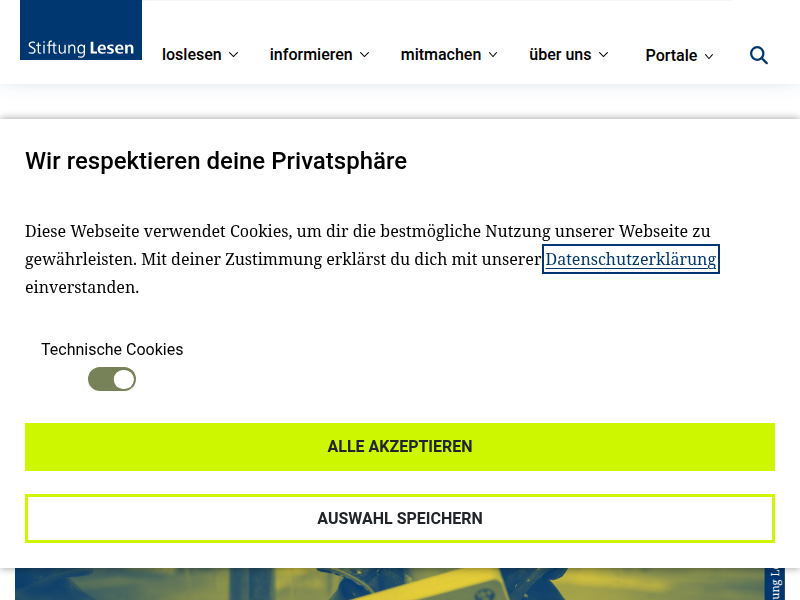The image size is (800, 600).
Task: Click heading Wir respektieren deine Privatsphäre
Action: (216, 161)
